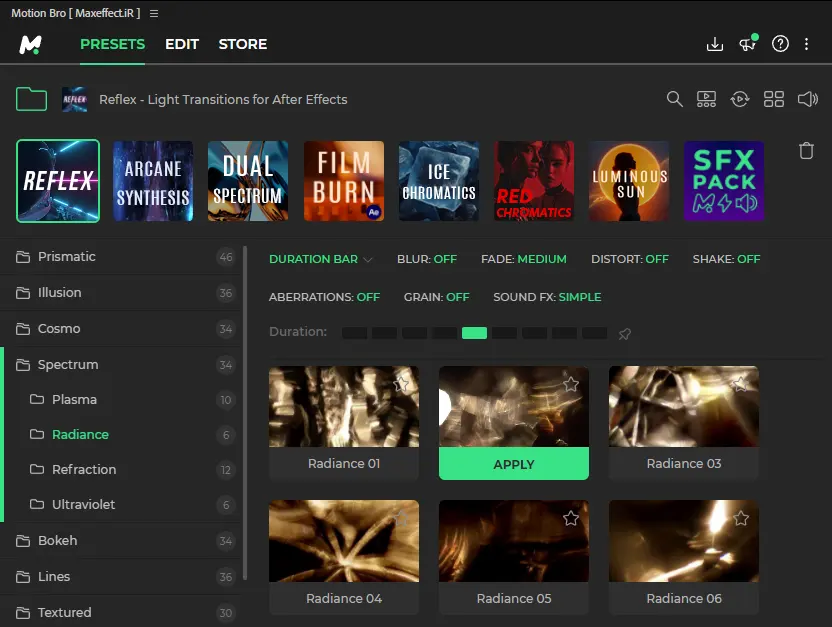The image size is (832, 627).
Task: Click the Motion Bro logo icon
Action: click(30, 45)
